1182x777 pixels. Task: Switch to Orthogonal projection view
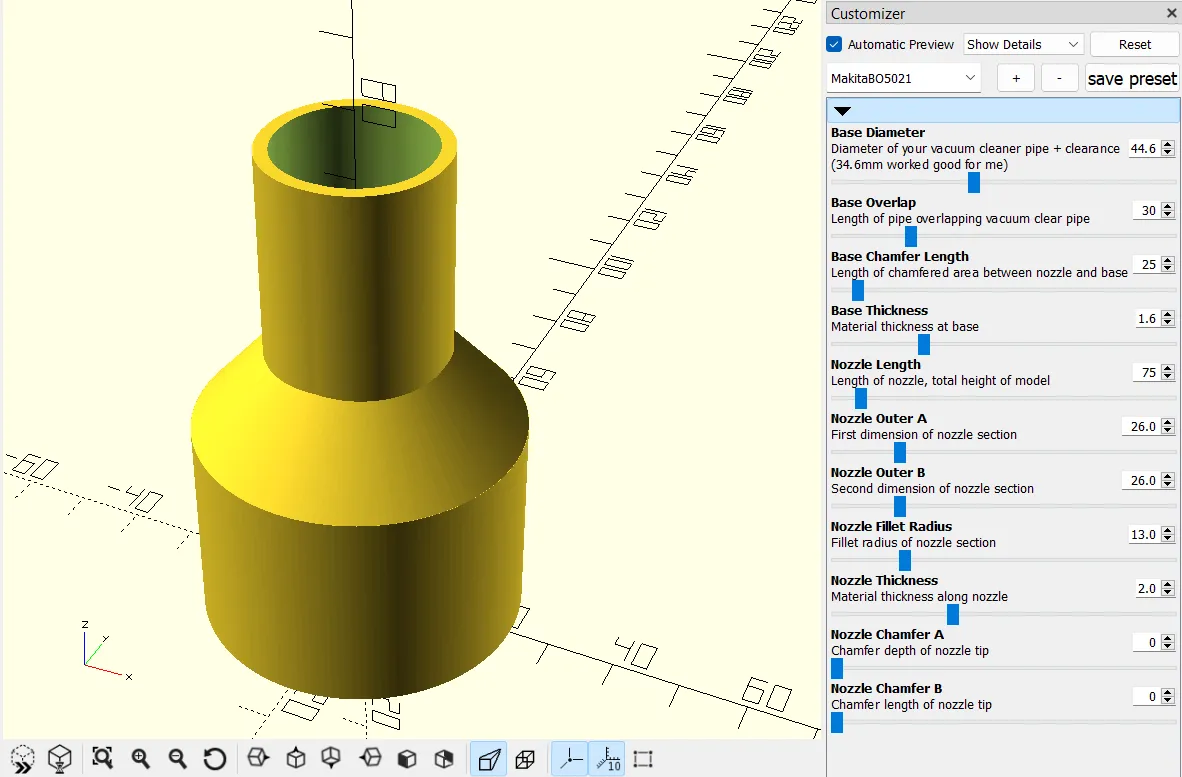click(x=525, y=759)
